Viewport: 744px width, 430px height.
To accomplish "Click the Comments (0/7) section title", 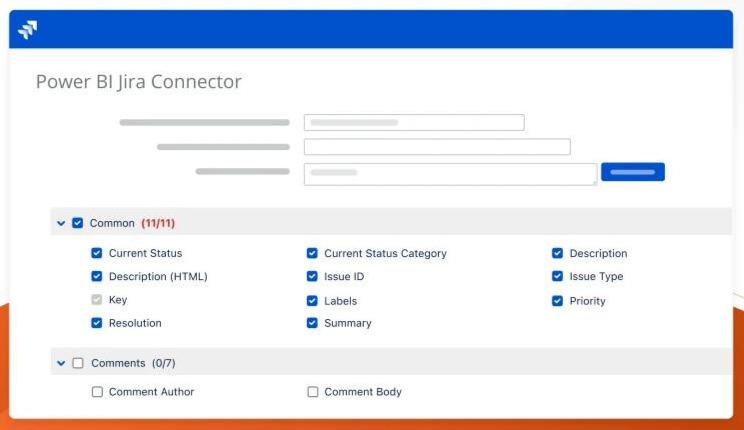I will click(x=133, y=363).
